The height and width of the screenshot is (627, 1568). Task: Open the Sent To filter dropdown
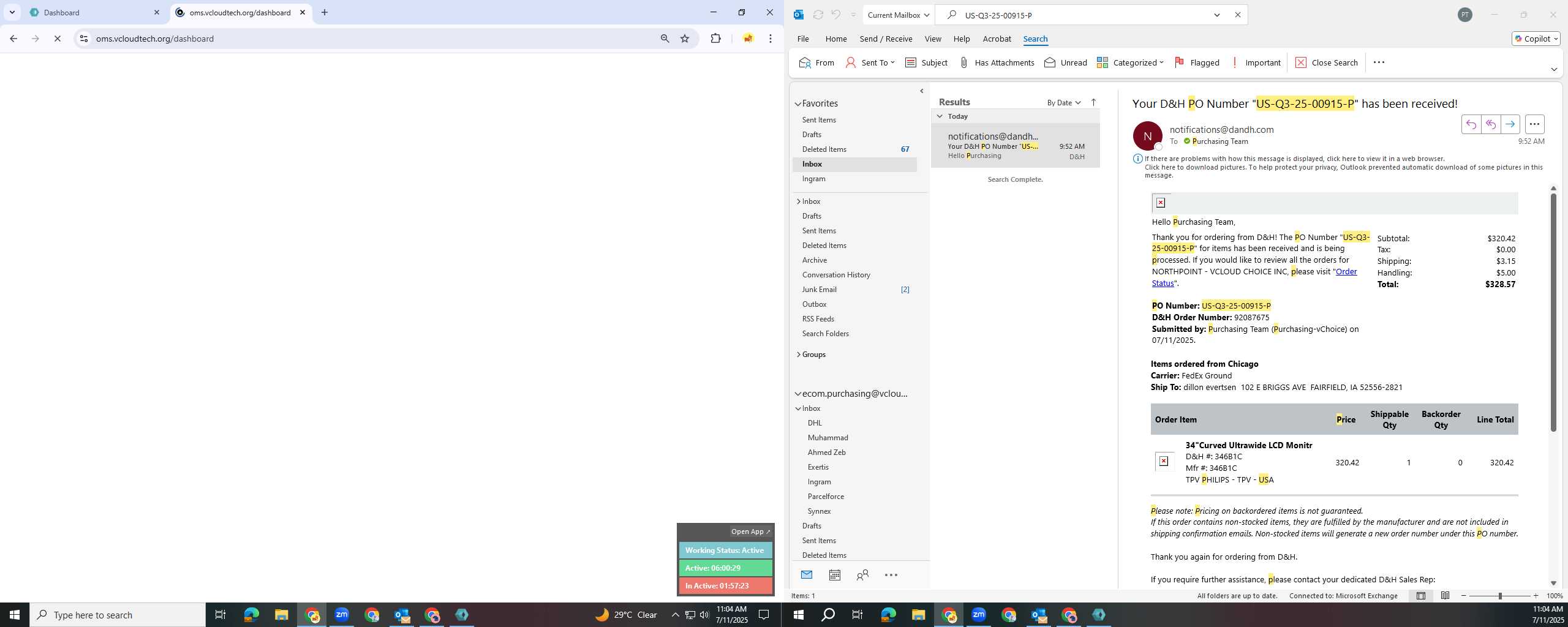(870, 62)
